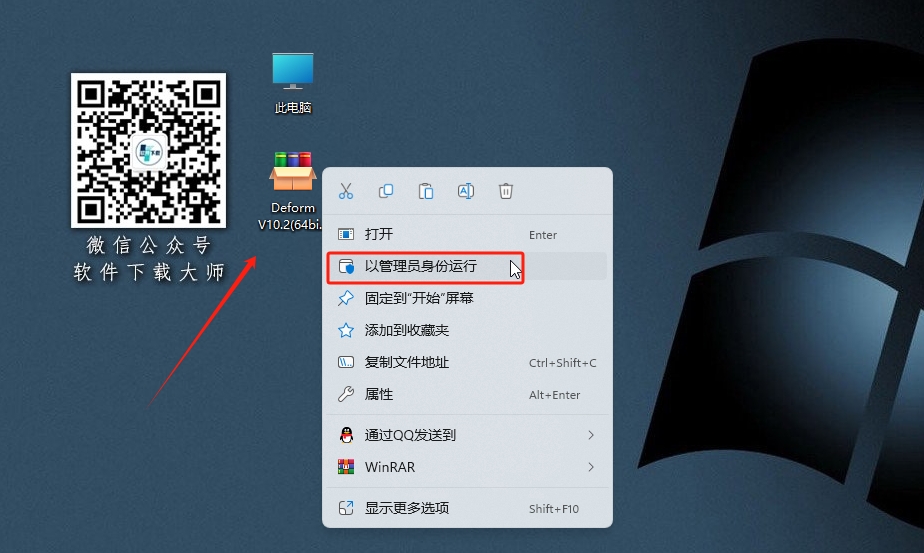
Task: Click the Alt+Enter shortcut text
Action: (555, 395)
